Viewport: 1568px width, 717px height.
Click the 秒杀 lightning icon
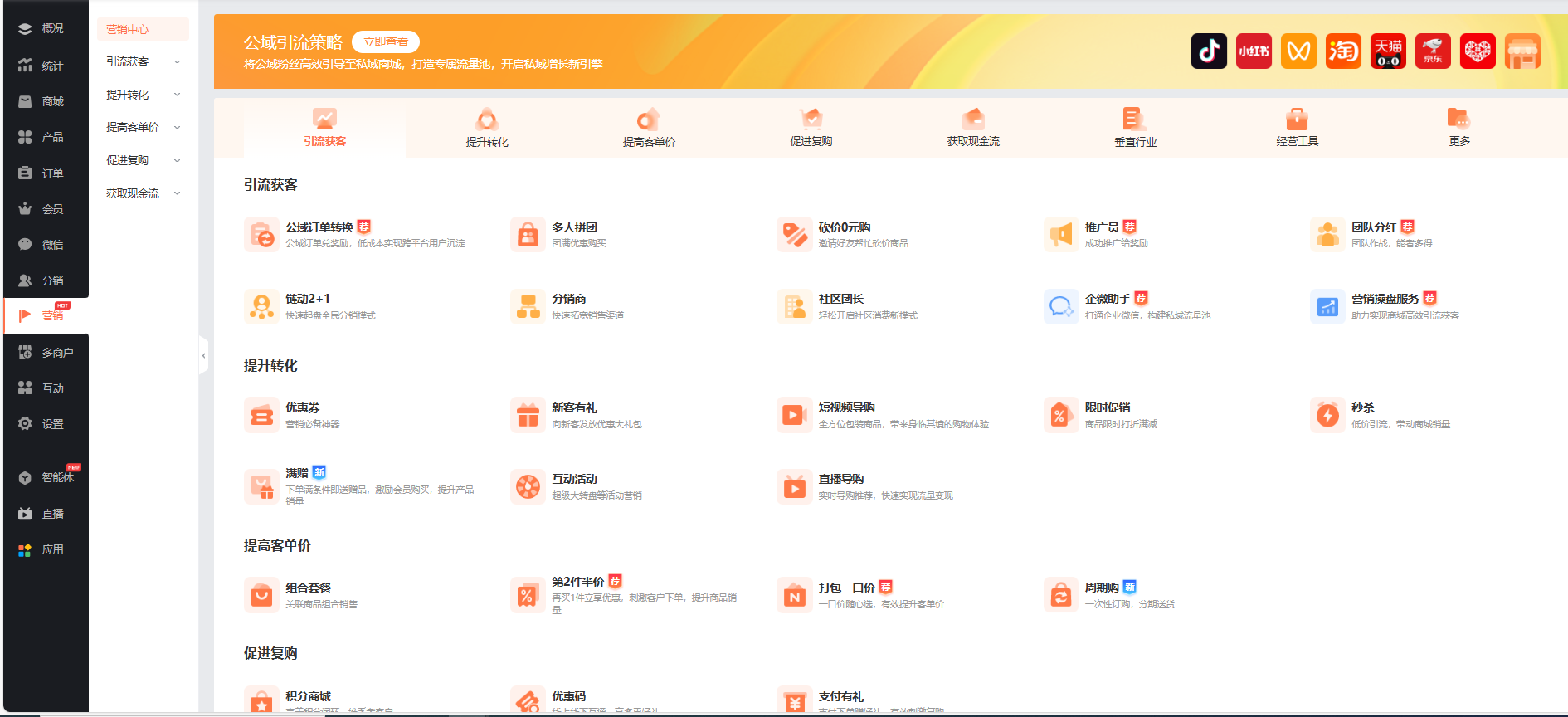tap(1327, 415)
